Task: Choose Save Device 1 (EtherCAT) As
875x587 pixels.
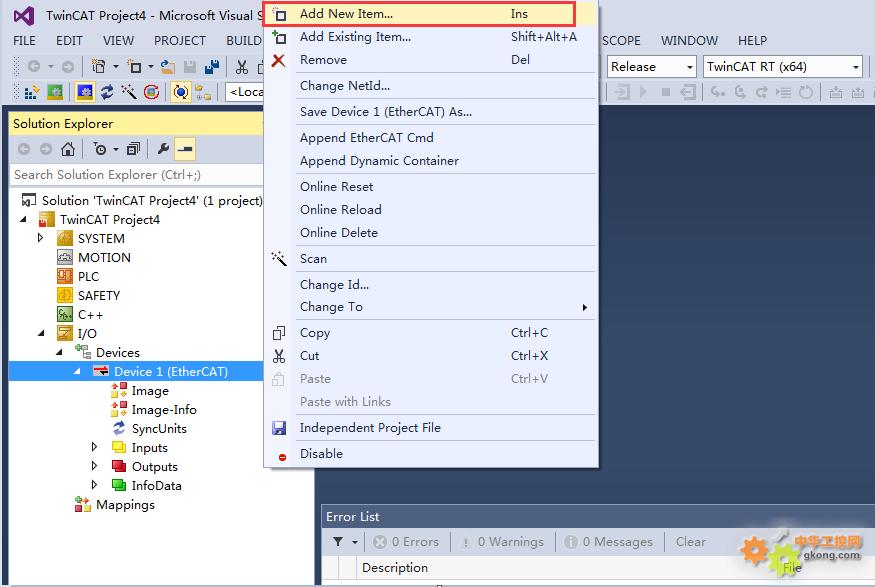Action: (431, 112)
